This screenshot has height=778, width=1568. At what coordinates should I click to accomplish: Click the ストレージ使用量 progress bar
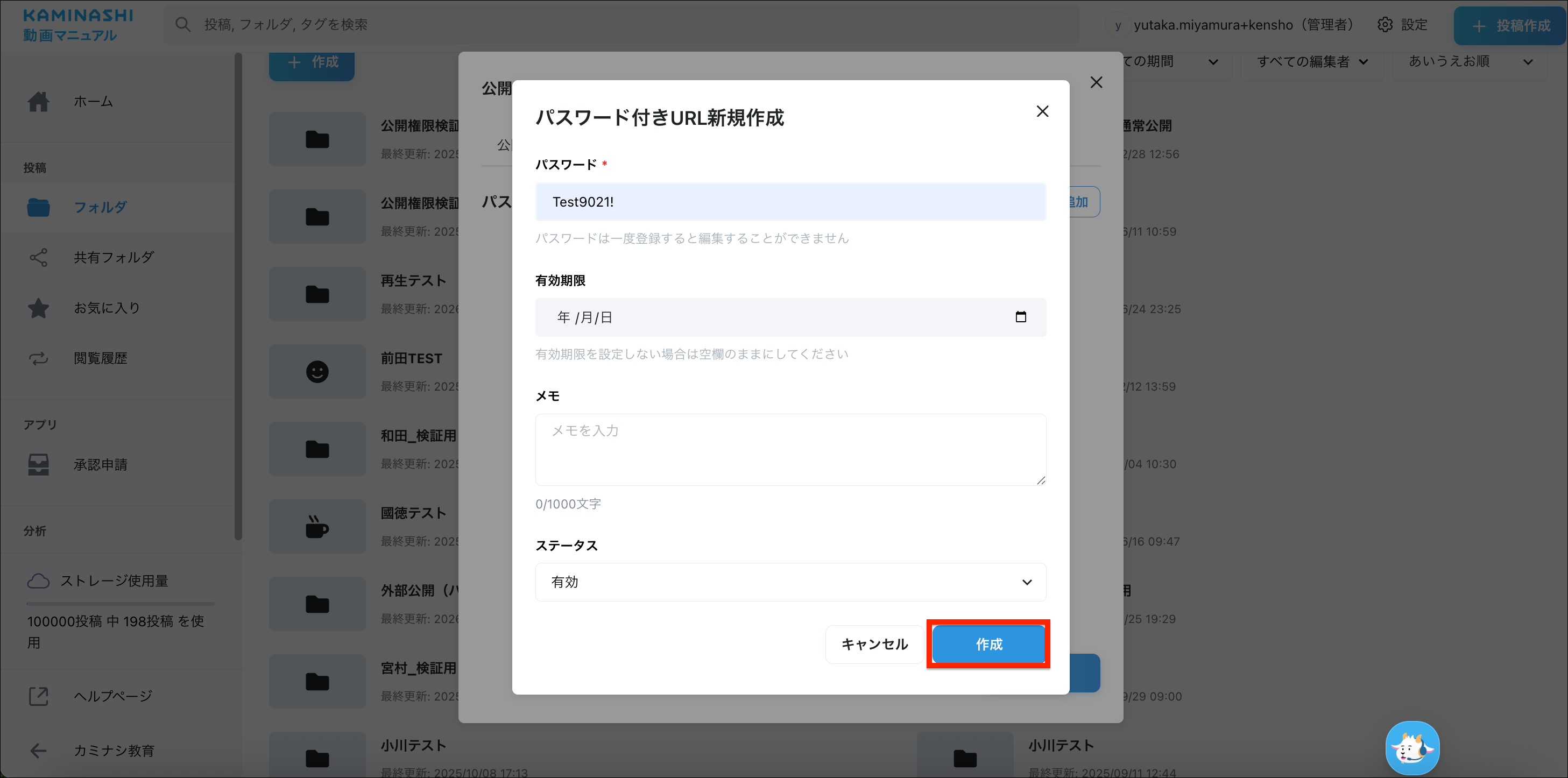[x=121, y=604]
